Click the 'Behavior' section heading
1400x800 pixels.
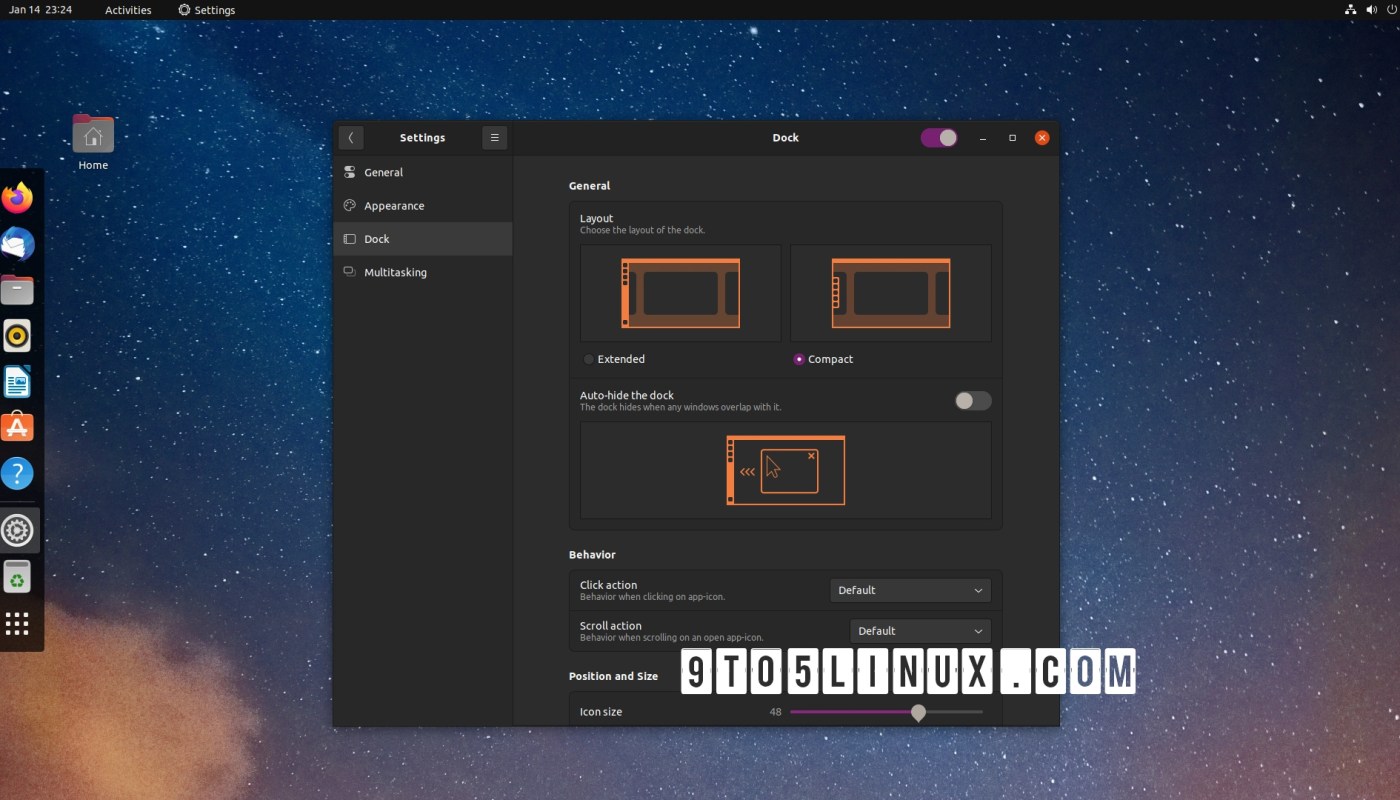click(x=592, y=555)
